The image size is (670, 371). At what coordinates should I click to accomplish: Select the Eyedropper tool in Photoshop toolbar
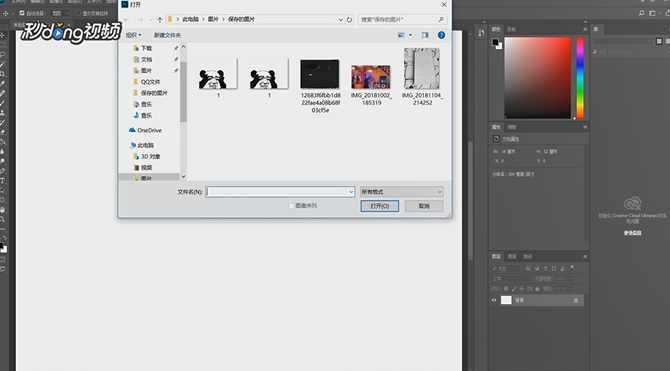click(3, 83)
